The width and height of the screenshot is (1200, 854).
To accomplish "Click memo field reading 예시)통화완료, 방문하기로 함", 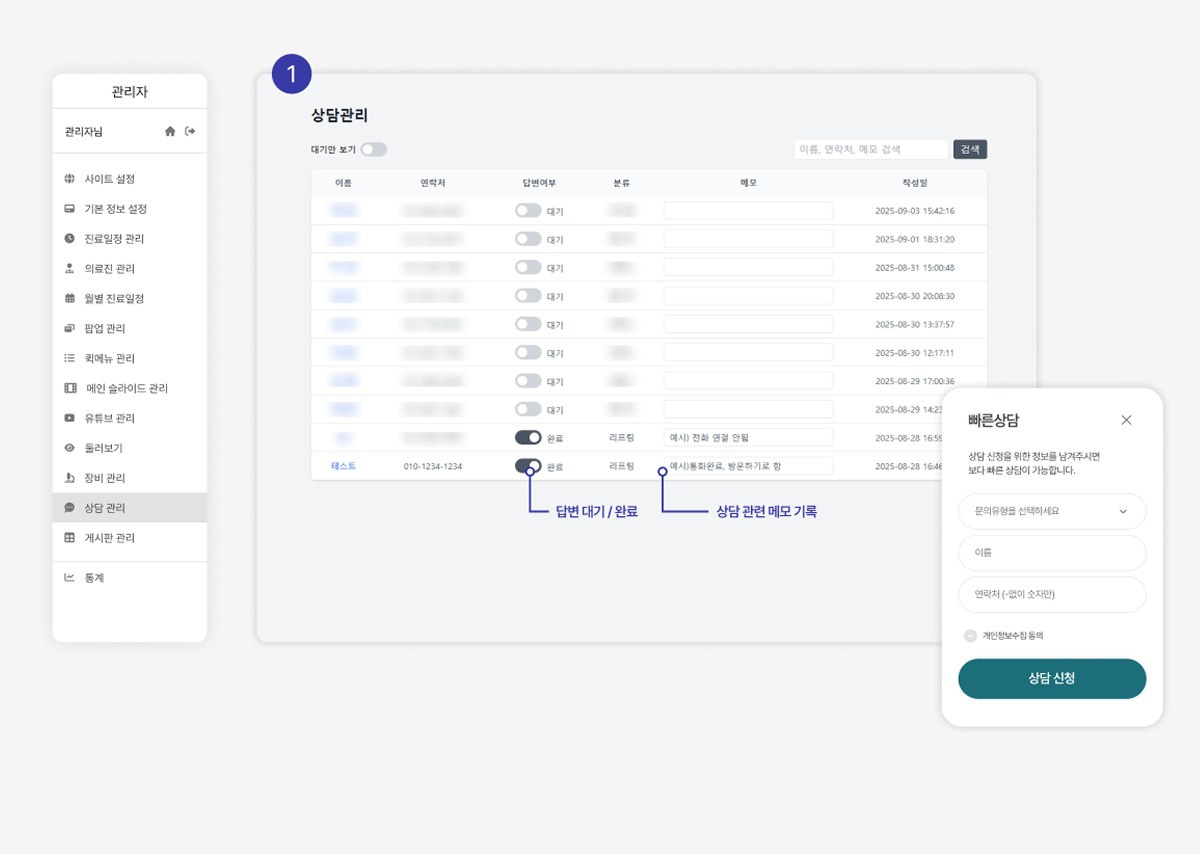I will (x=748, y=466).
